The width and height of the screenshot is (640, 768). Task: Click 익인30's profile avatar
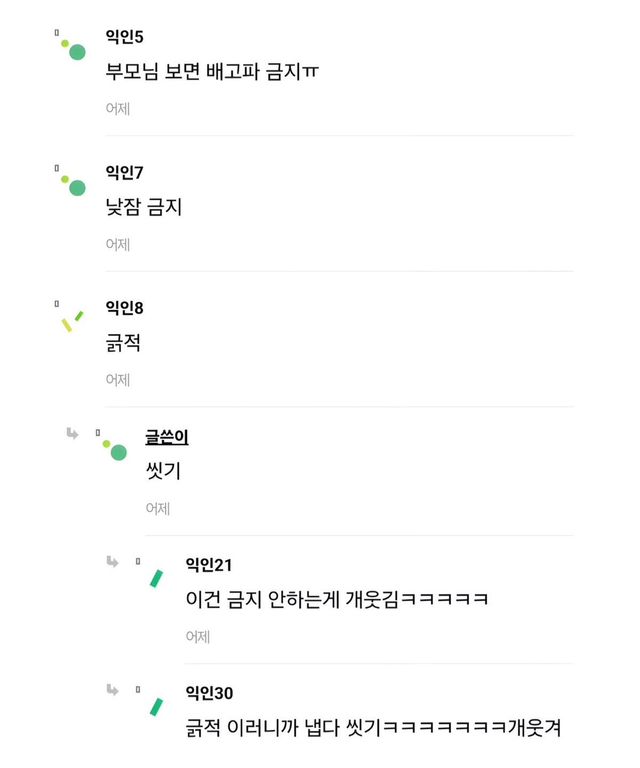156,706
